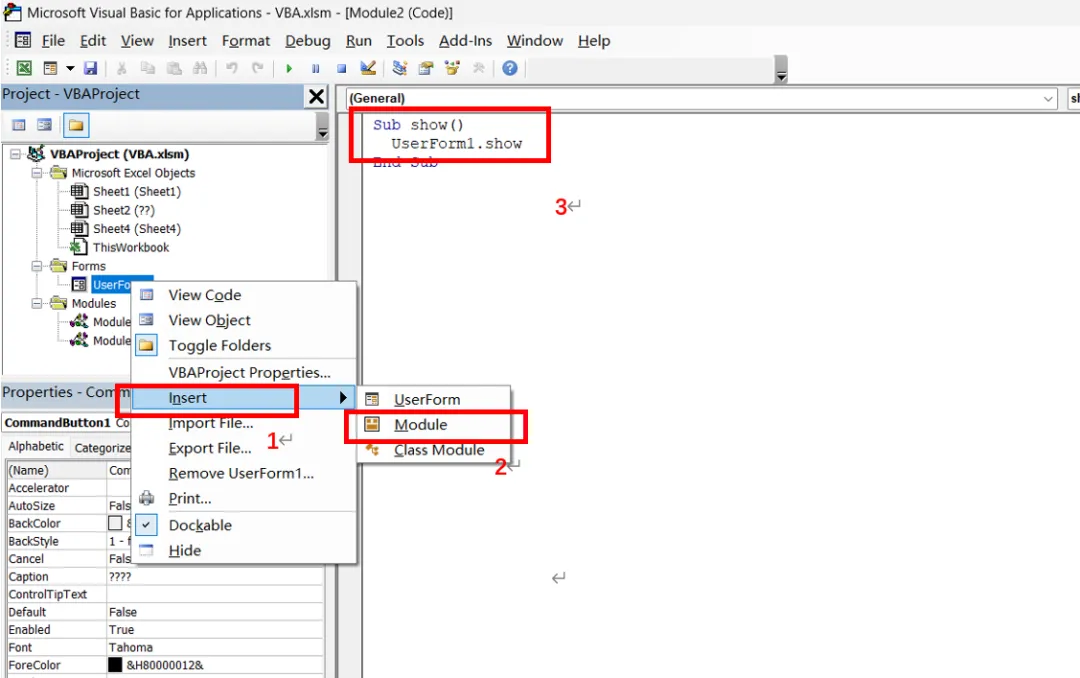1080x678 pixels.
Task: Open the Help menu
Action: click(594, 41)
